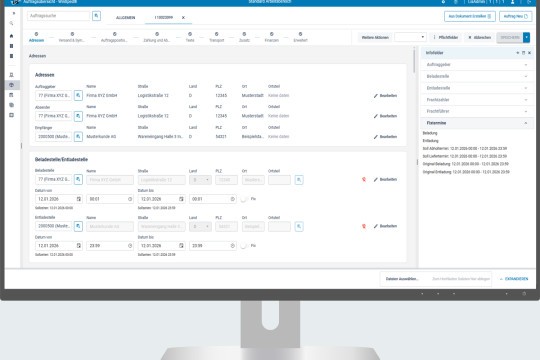Click Bearbeiten in the Beladestelle row
540x360 pixels.
coord(385,179)
